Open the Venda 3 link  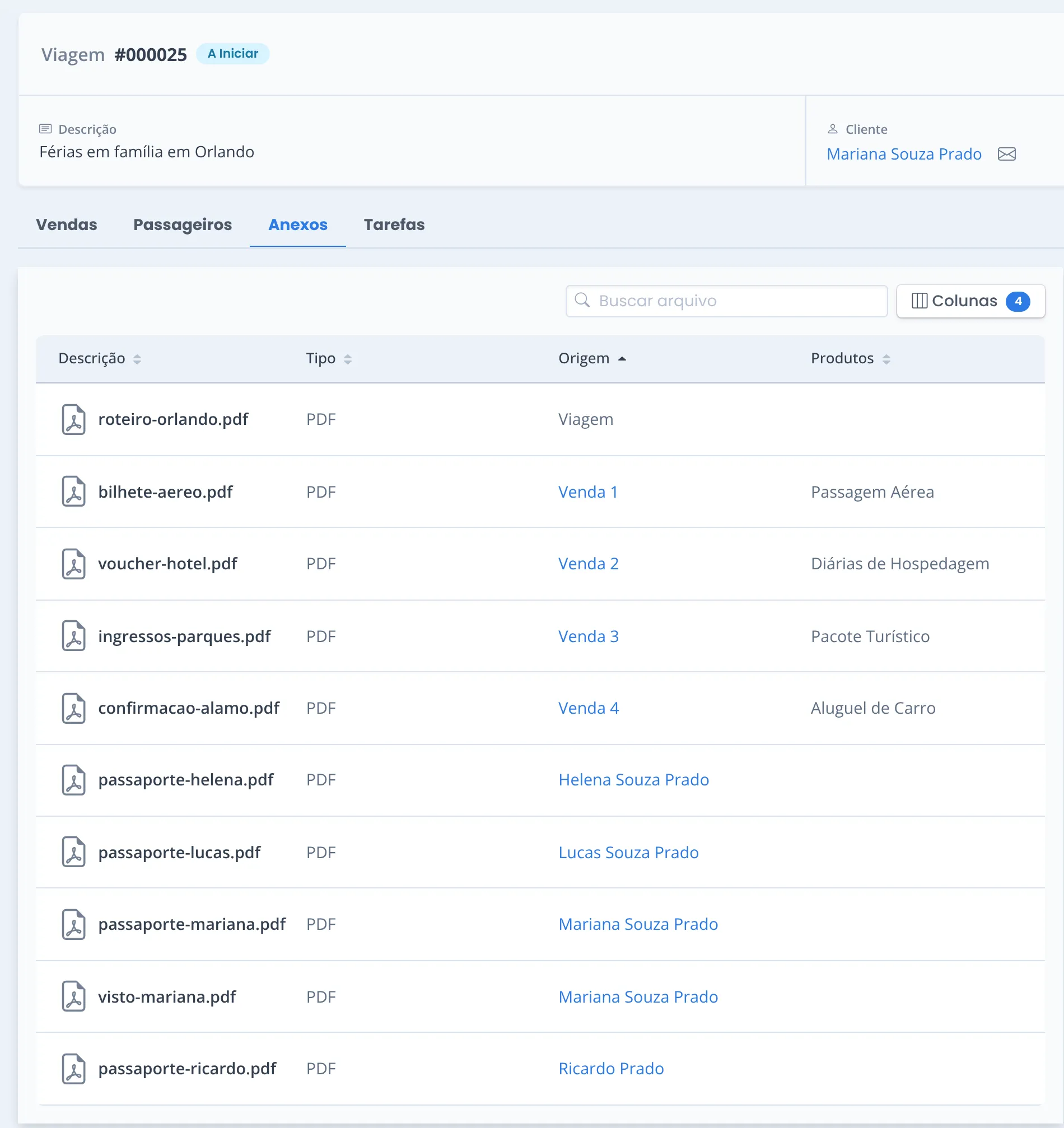click(589, 636)
